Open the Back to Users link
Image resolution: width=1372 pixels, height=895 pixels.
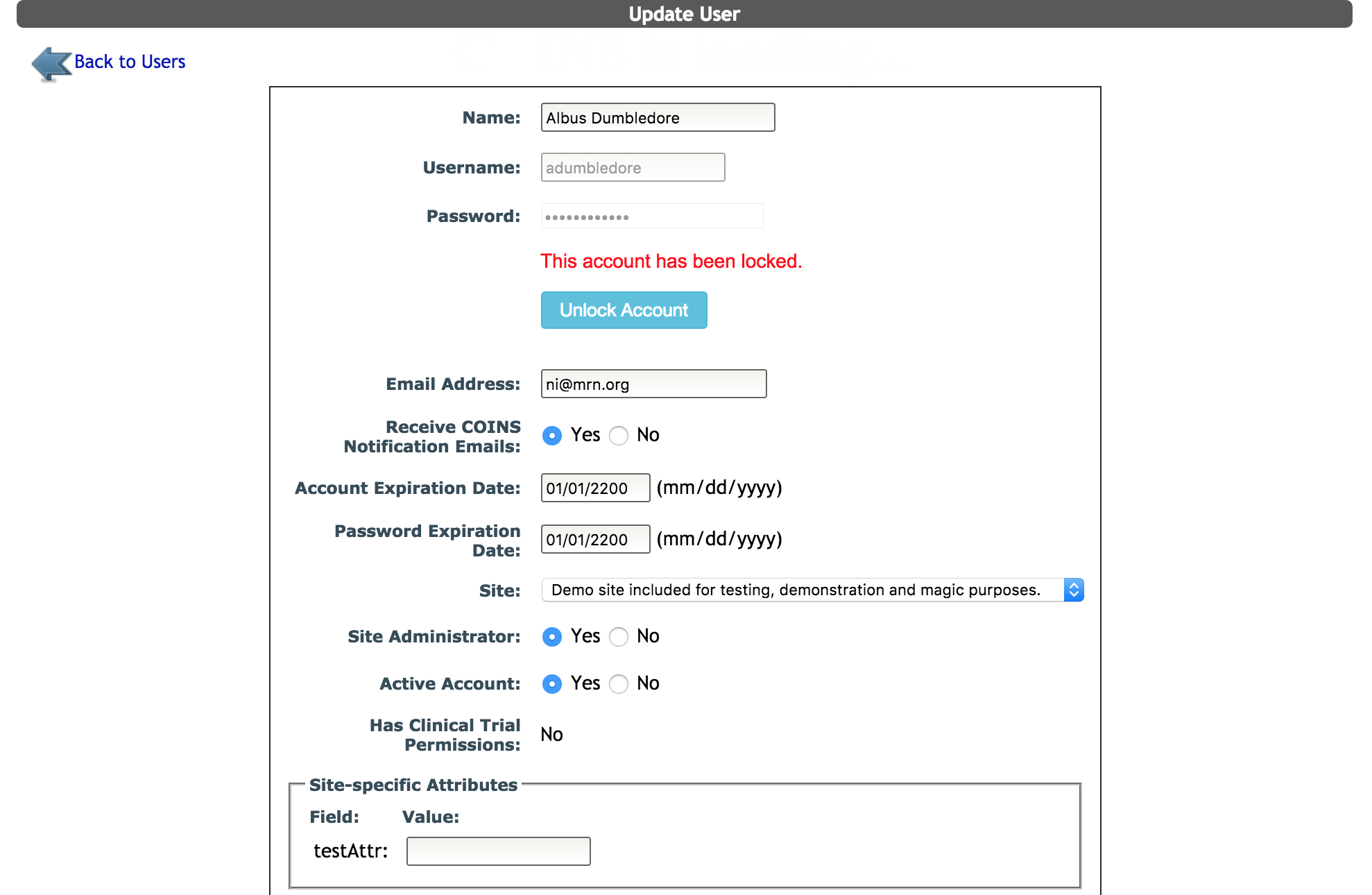130,62
